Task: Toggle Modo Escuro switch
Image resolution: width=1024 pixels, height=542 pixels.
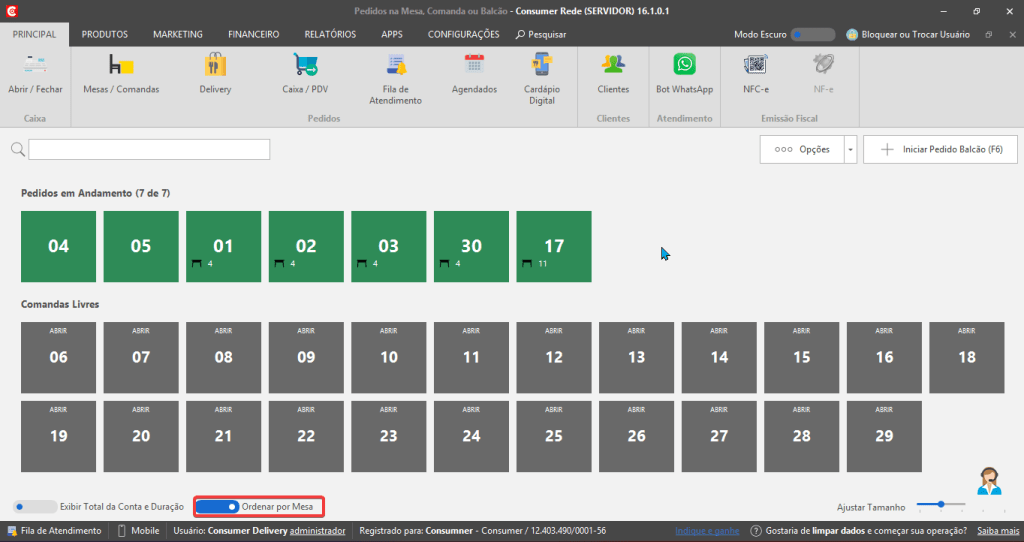Action: tap(812, 35)
